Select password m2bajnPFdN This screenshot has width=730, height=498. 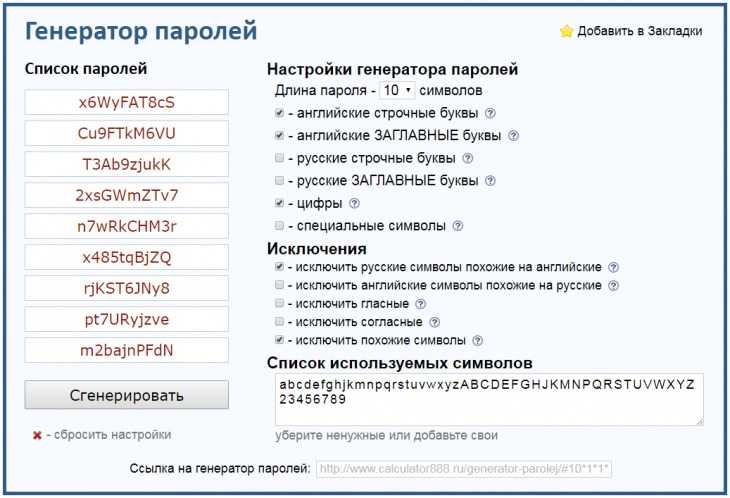pyautogui.click(x=127, y=350)
